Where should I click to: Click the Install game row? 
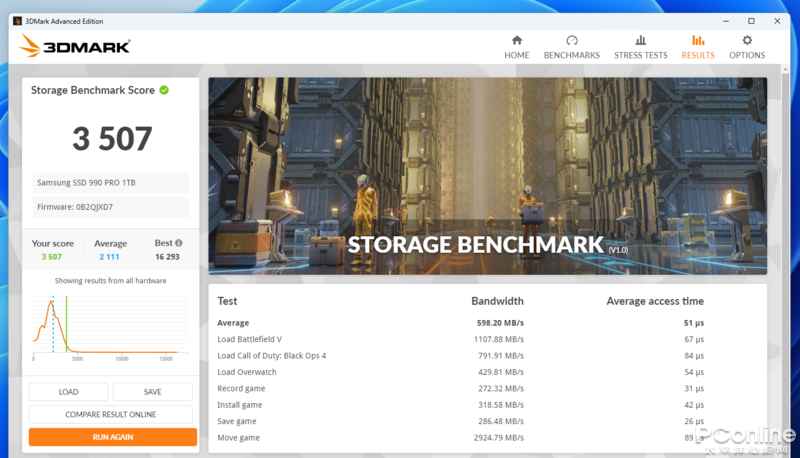point(461,404)
